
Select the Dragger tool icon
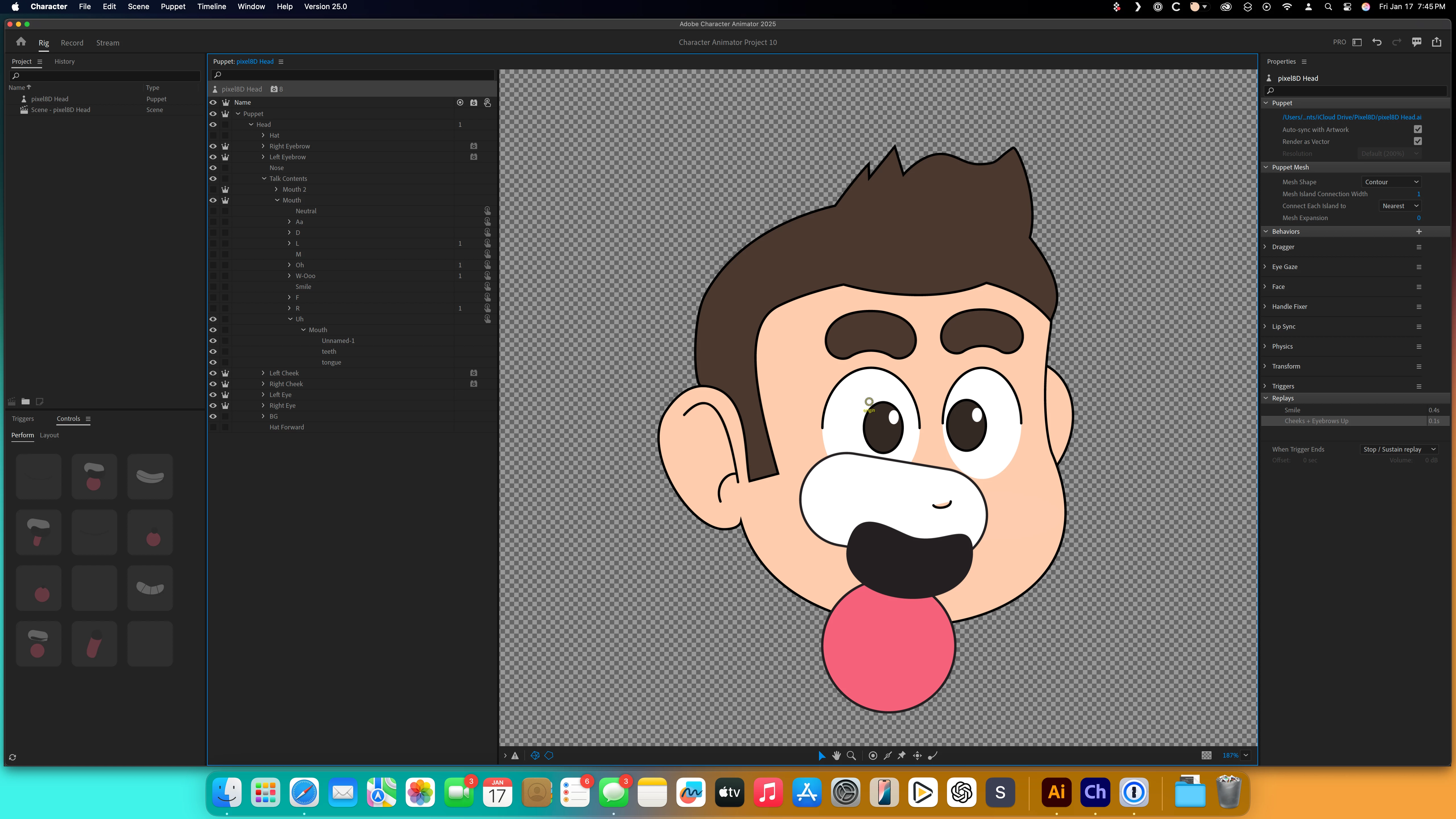[x=917, y=755]
